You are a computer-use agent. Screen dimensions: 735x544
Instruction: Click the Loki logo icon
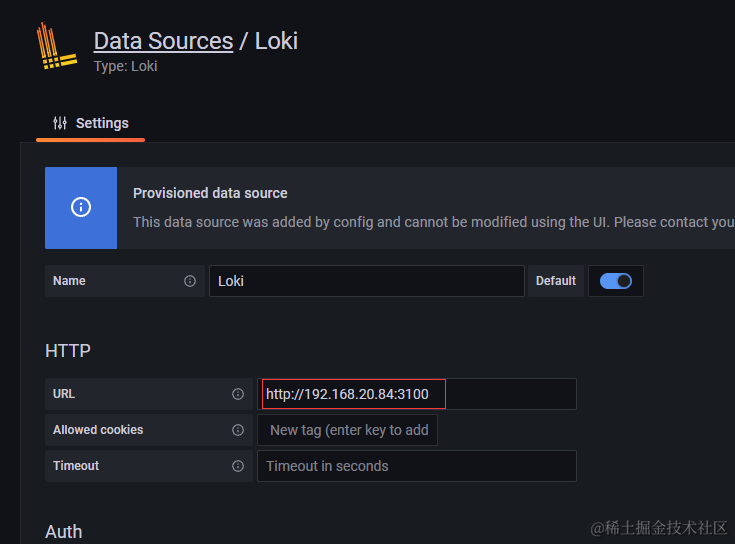pos(56,46)
